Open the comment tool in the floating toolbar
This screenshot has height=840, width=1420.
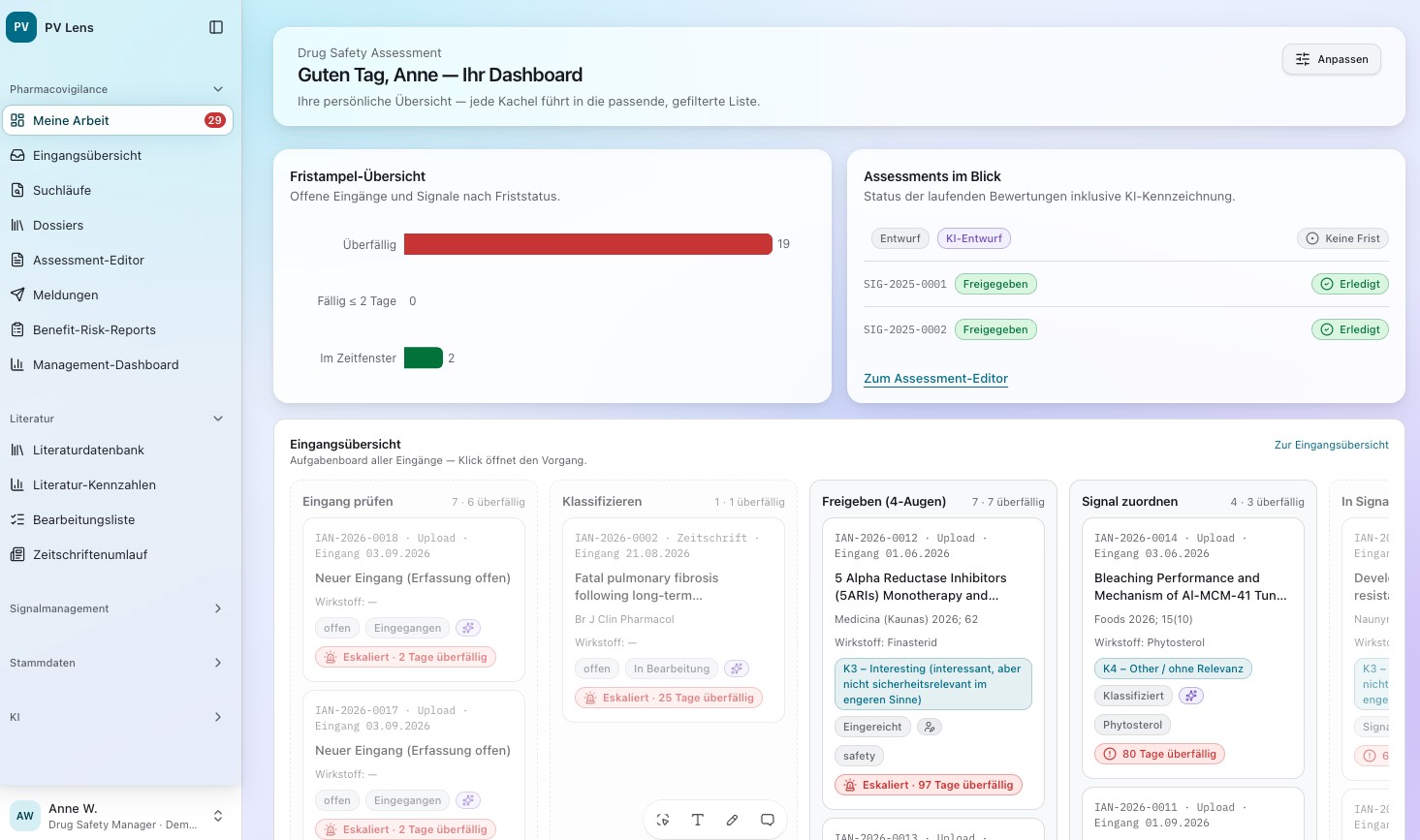(x=768, y=820)
